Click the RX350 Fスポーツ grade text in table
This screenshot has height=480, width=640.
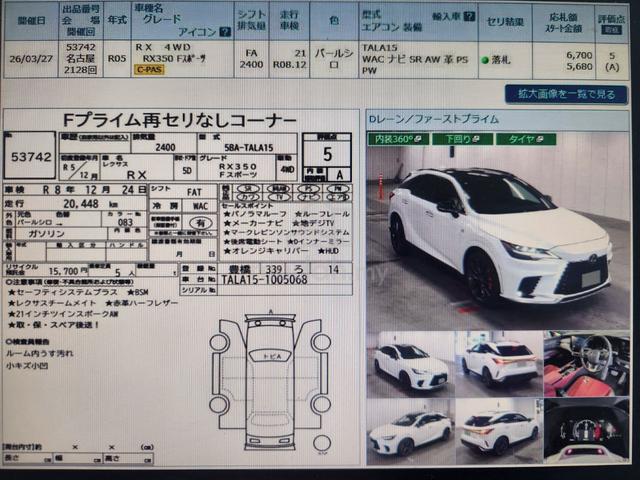[174, 58]
